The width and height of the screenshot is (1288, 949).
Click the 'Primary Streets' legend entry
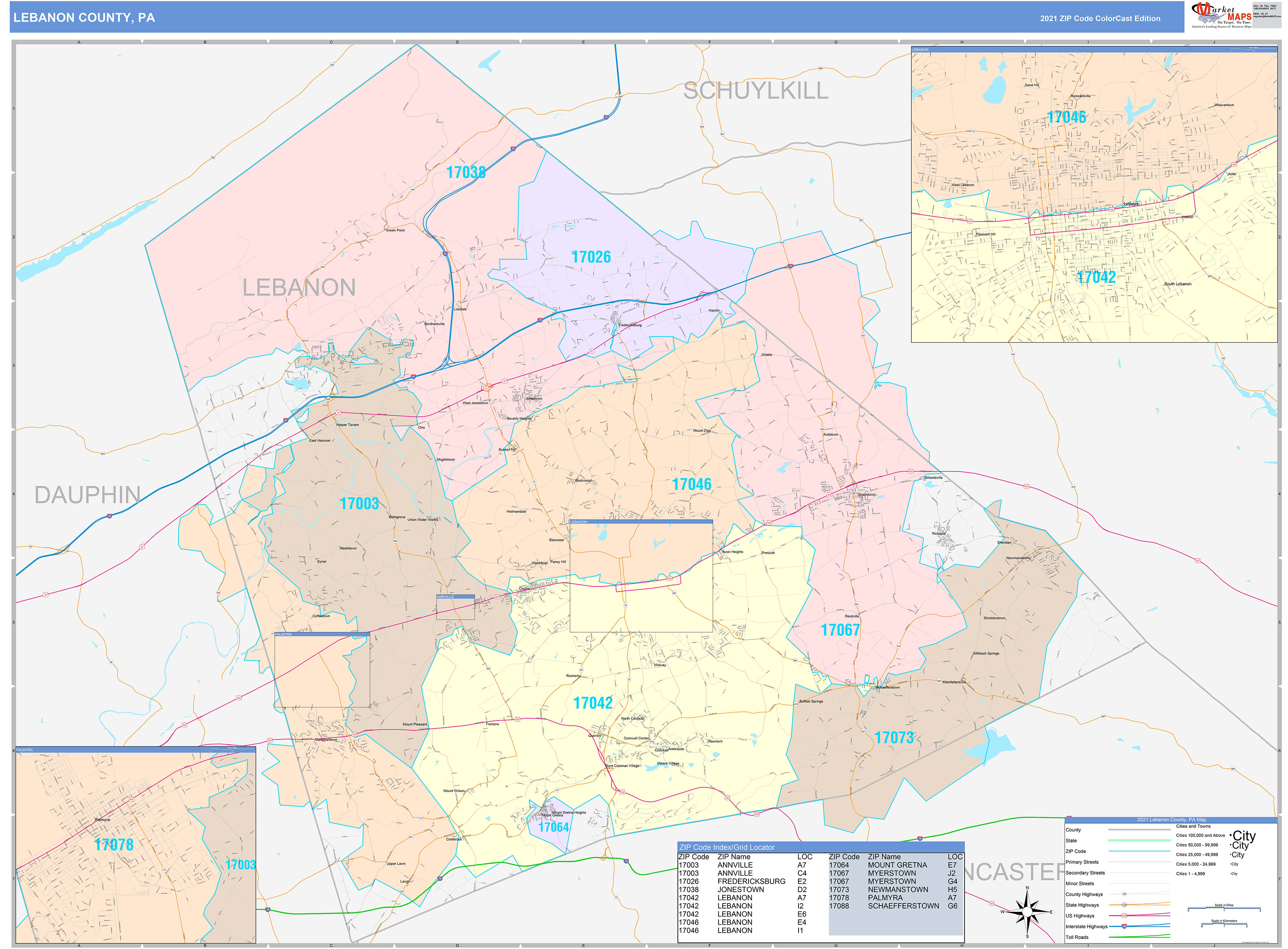(x=1082, y=862)
